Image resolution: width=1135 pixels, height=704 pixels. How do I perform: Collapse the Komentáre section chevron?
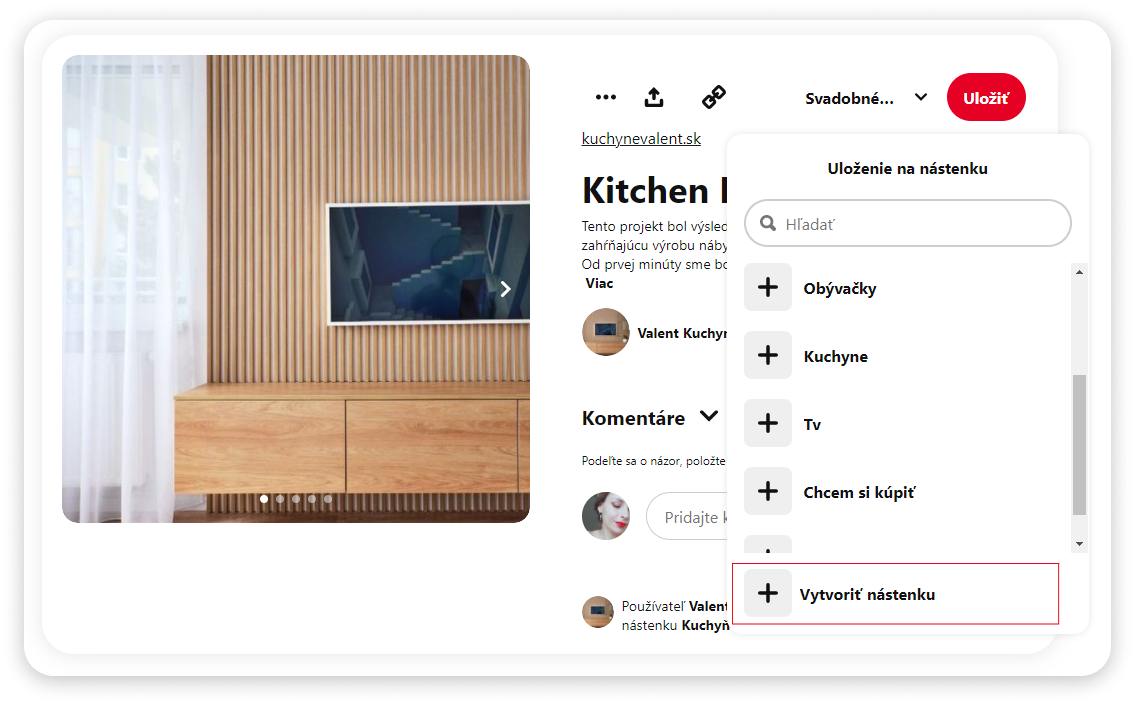[x=709, y=415]
